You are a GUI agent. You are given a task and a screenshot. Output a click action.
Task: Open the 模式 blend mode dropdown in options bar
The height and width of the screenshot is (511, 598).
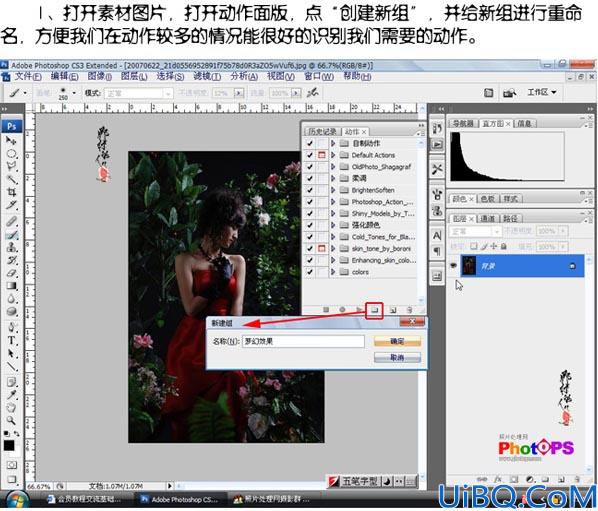[x=138, y=93]
